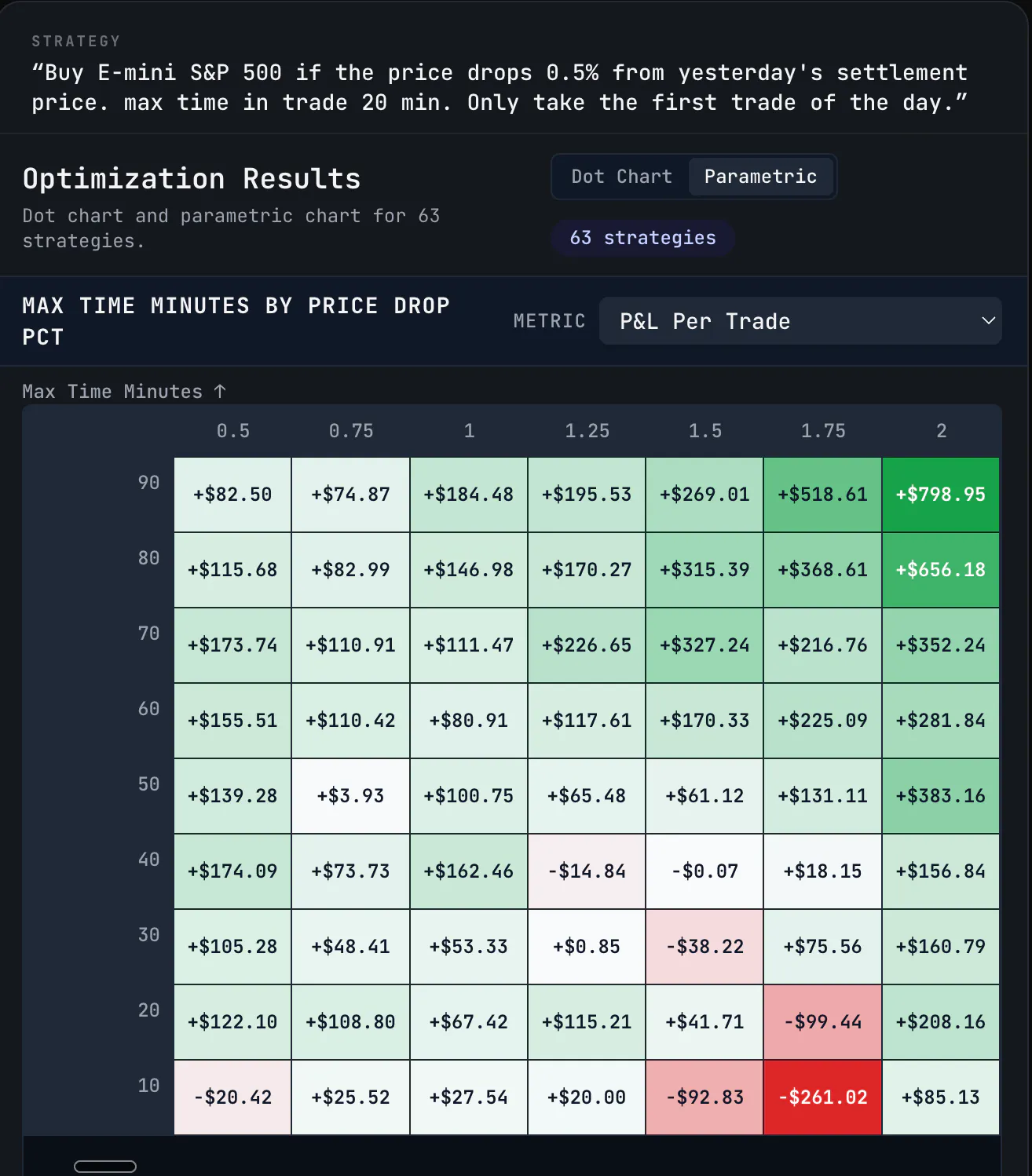Screen dimensions: 1032x1176
Task: Click the 10 row label
Action: pyautogui.click(x=148, y=1086)
